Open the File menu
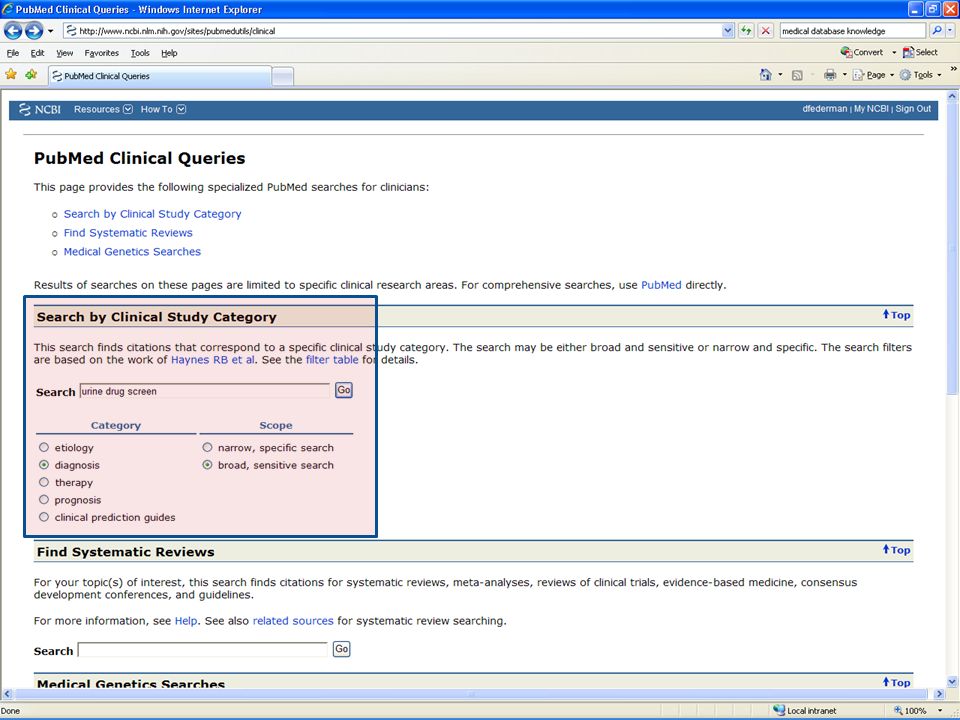Screen dimensions: 960x720 click(x=13, y=53)
